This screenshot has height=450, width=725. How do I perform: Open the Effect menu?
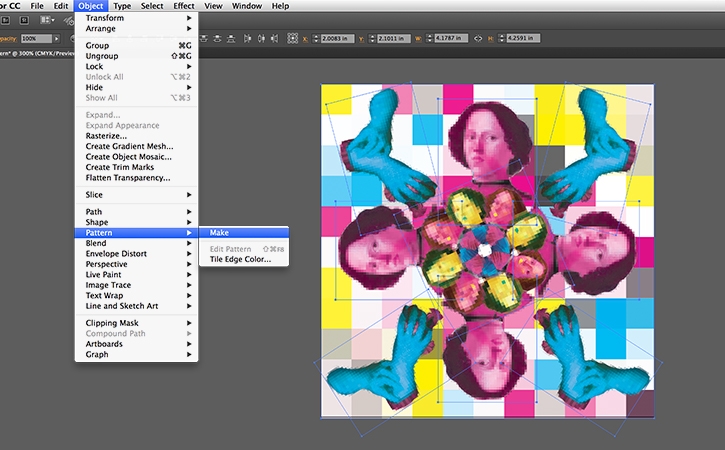184,6
